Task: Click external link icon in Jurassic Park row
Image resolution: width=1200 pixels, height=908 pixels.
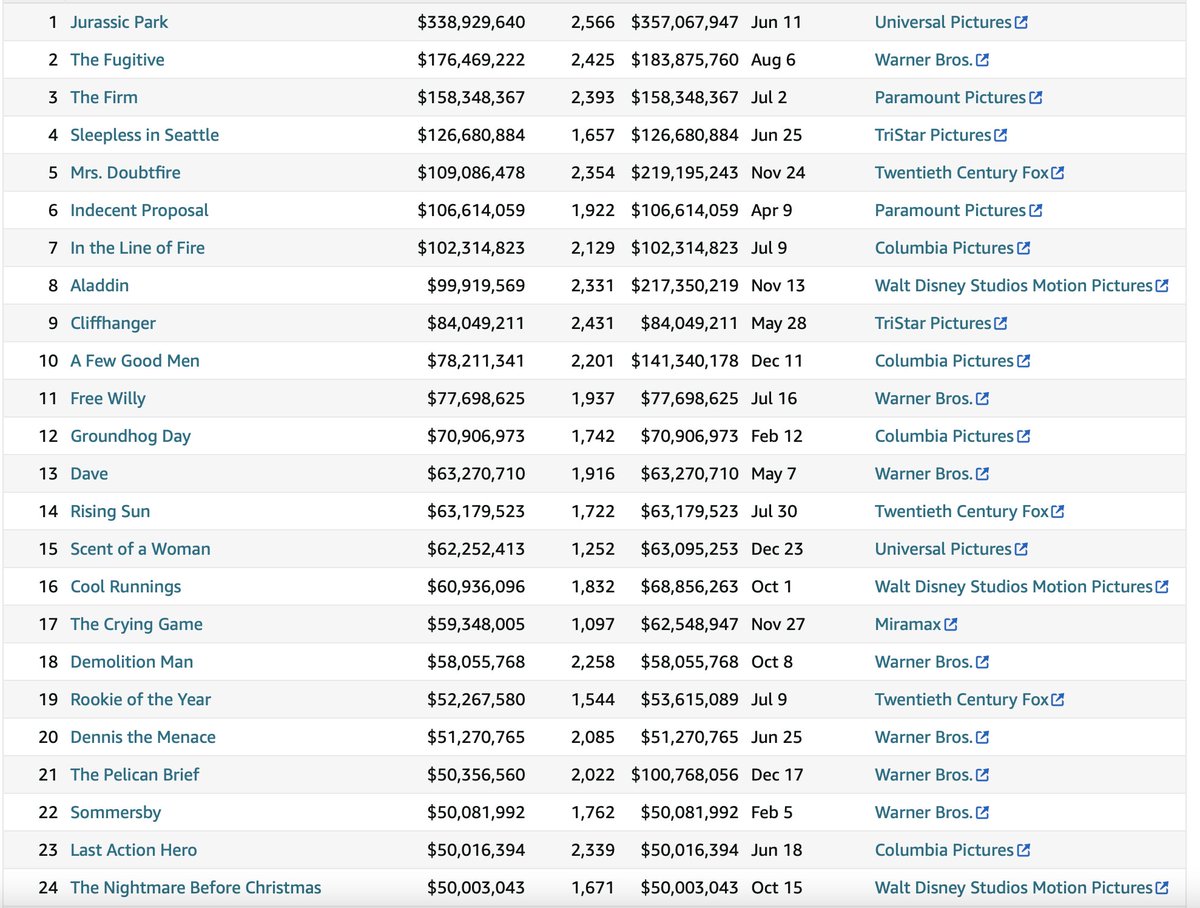Action: tap(1021, 22)
